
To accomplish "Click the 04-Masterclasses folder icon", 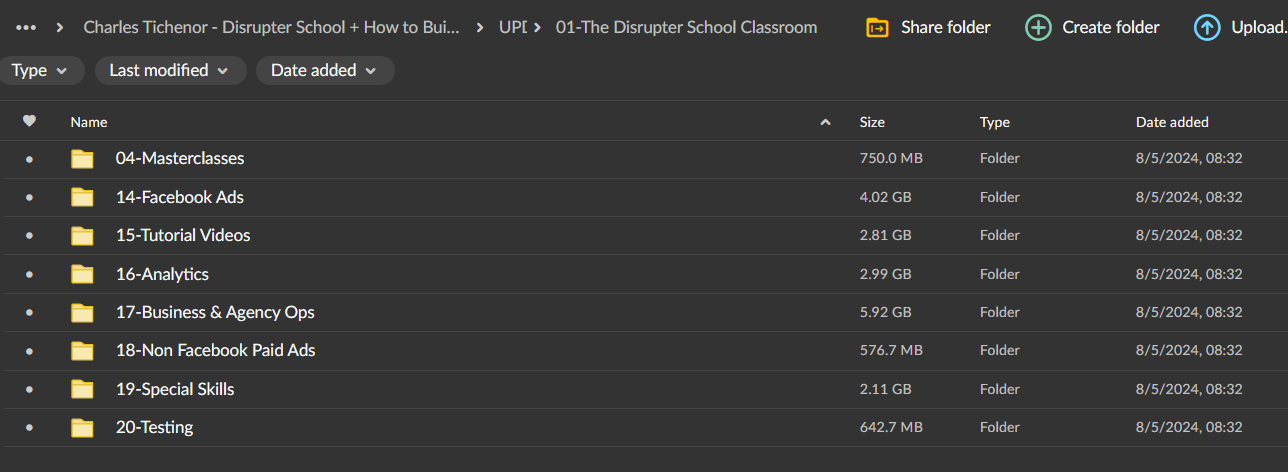I will point(82,159).
